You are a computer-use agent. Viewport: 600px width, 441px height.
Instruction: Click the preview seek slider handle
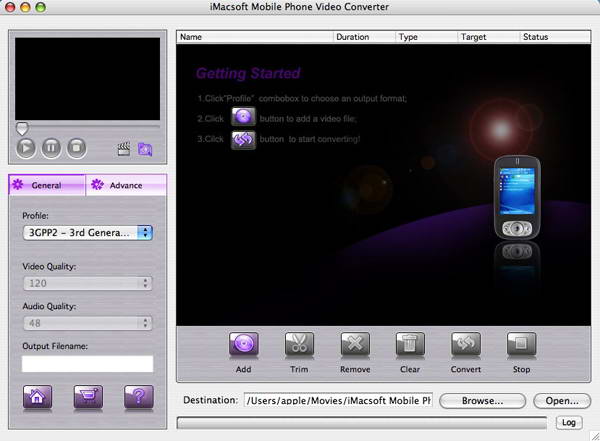pos(22,129)
